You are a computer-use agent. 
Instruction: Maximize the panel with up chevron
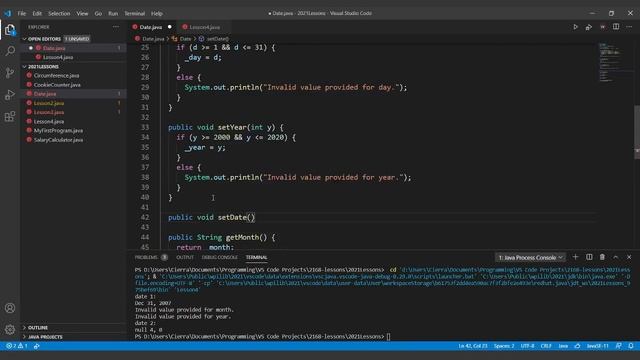[x=616, y=257]
